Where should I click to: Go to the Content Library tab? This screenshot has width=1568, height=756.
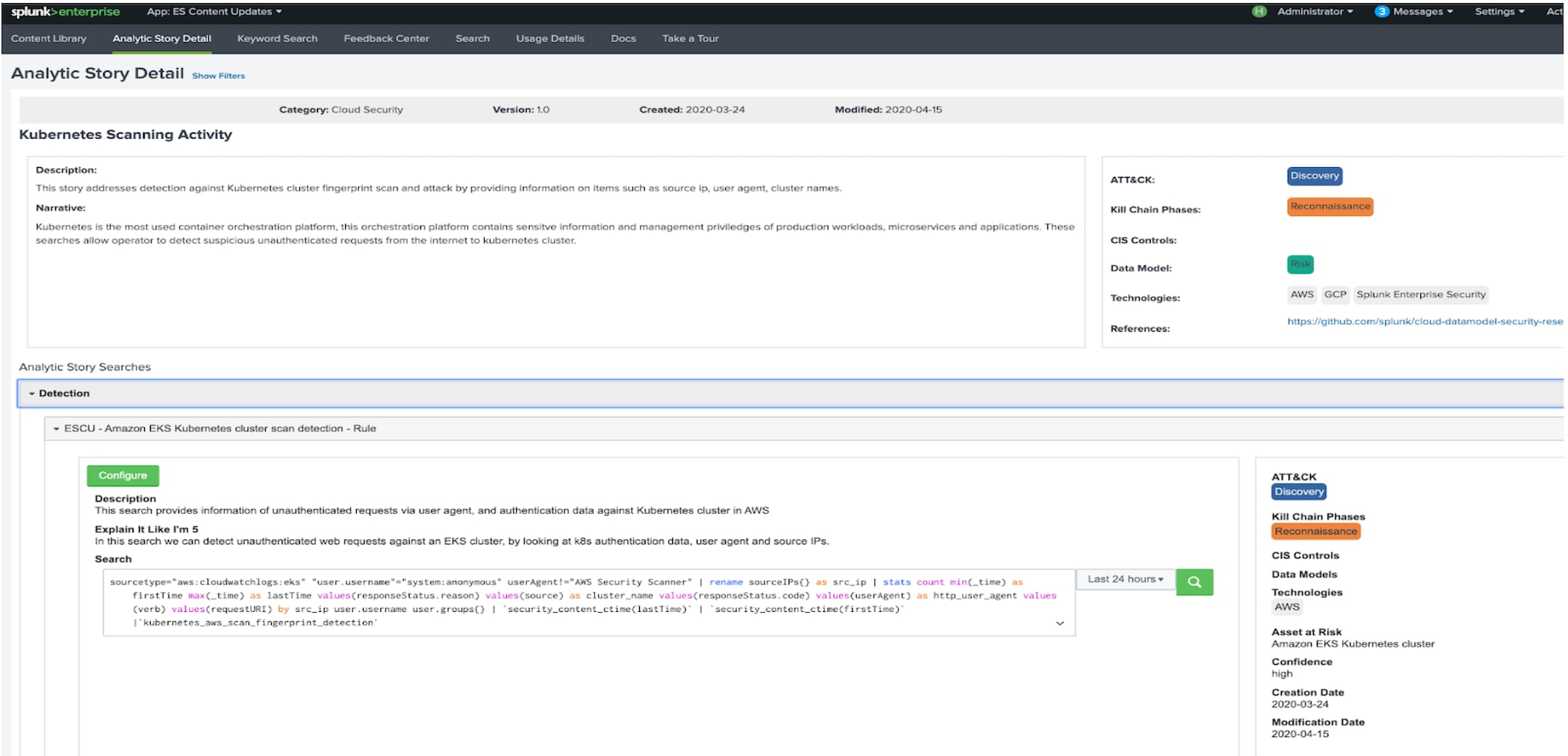click(48, 38)
